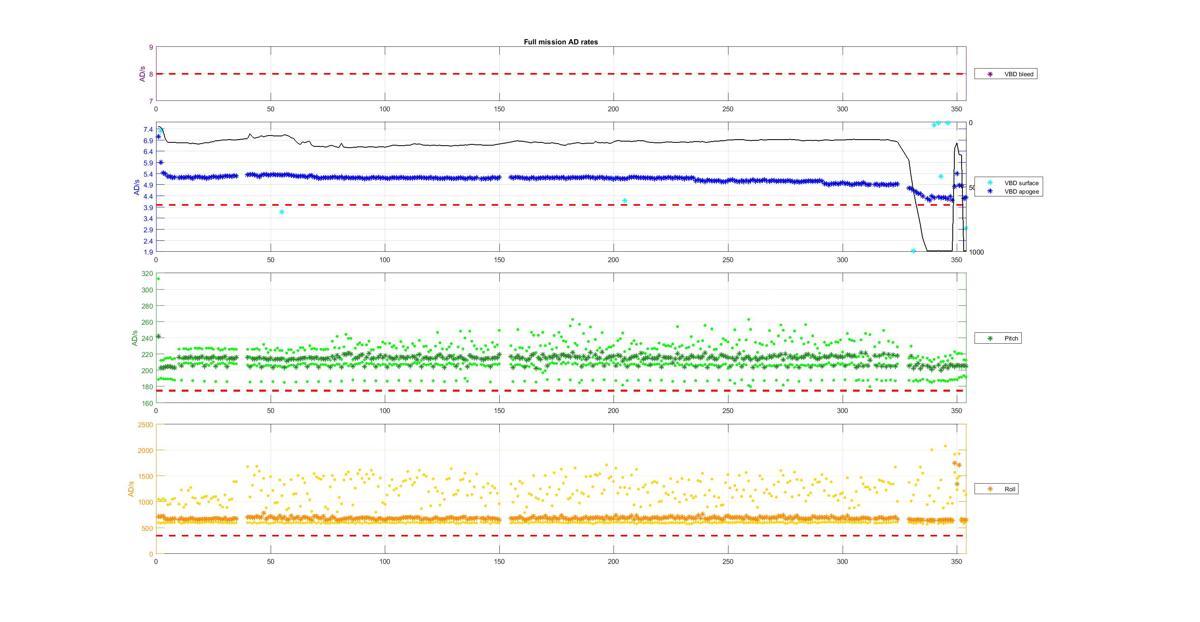Click the x-axis tick 150 under top plot
Screen dimensions: 1200x622
pyautogui.click(x=499, y=108)
